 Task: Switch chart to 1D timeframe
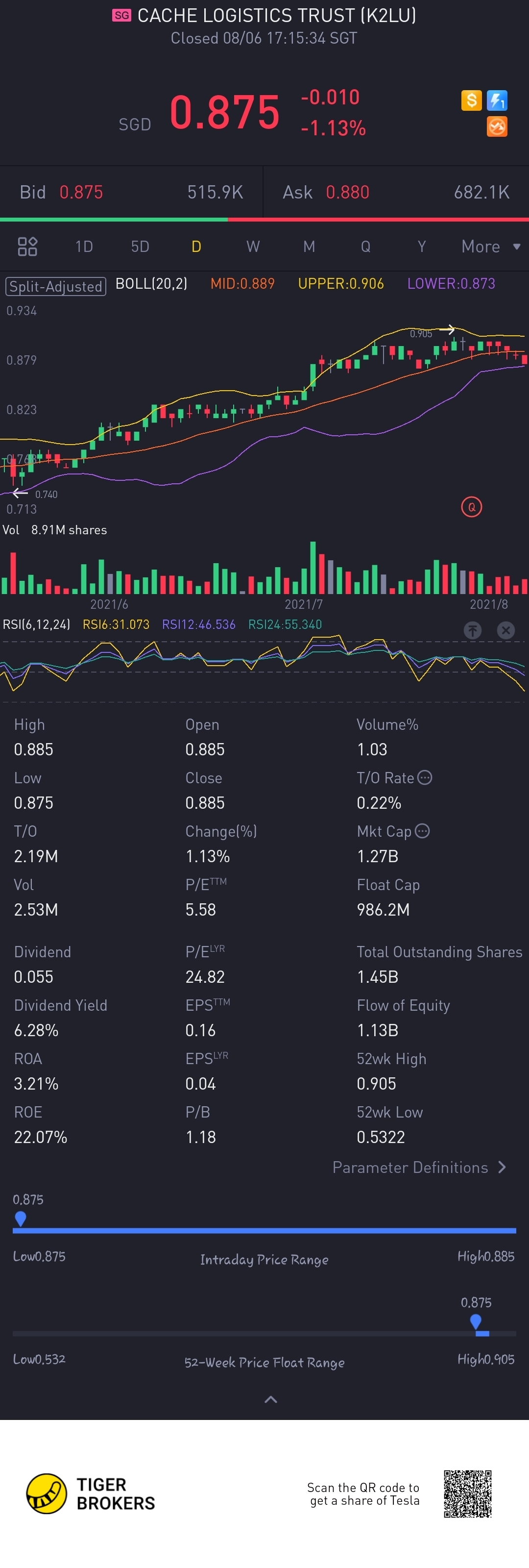(x=84, y=247)
